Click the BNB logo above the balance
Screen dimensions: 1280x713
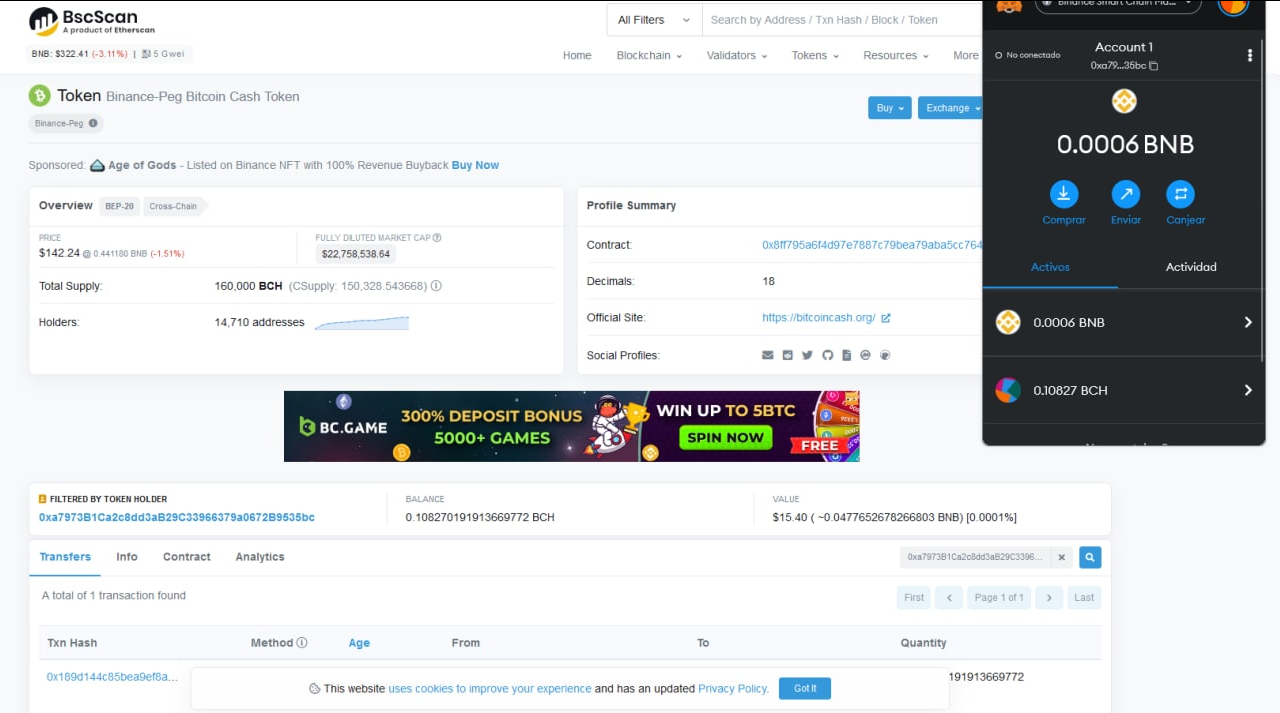pyautogui.click(x=1124, y=101)
